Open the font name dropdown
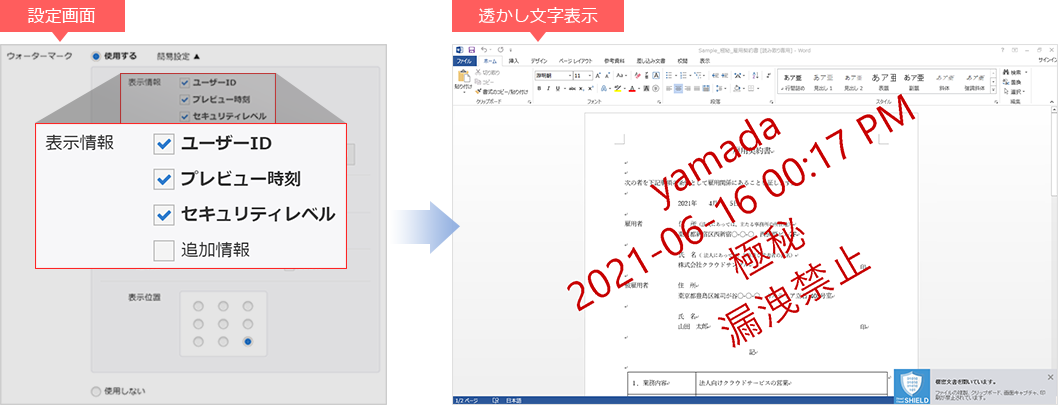 (569, 76)
